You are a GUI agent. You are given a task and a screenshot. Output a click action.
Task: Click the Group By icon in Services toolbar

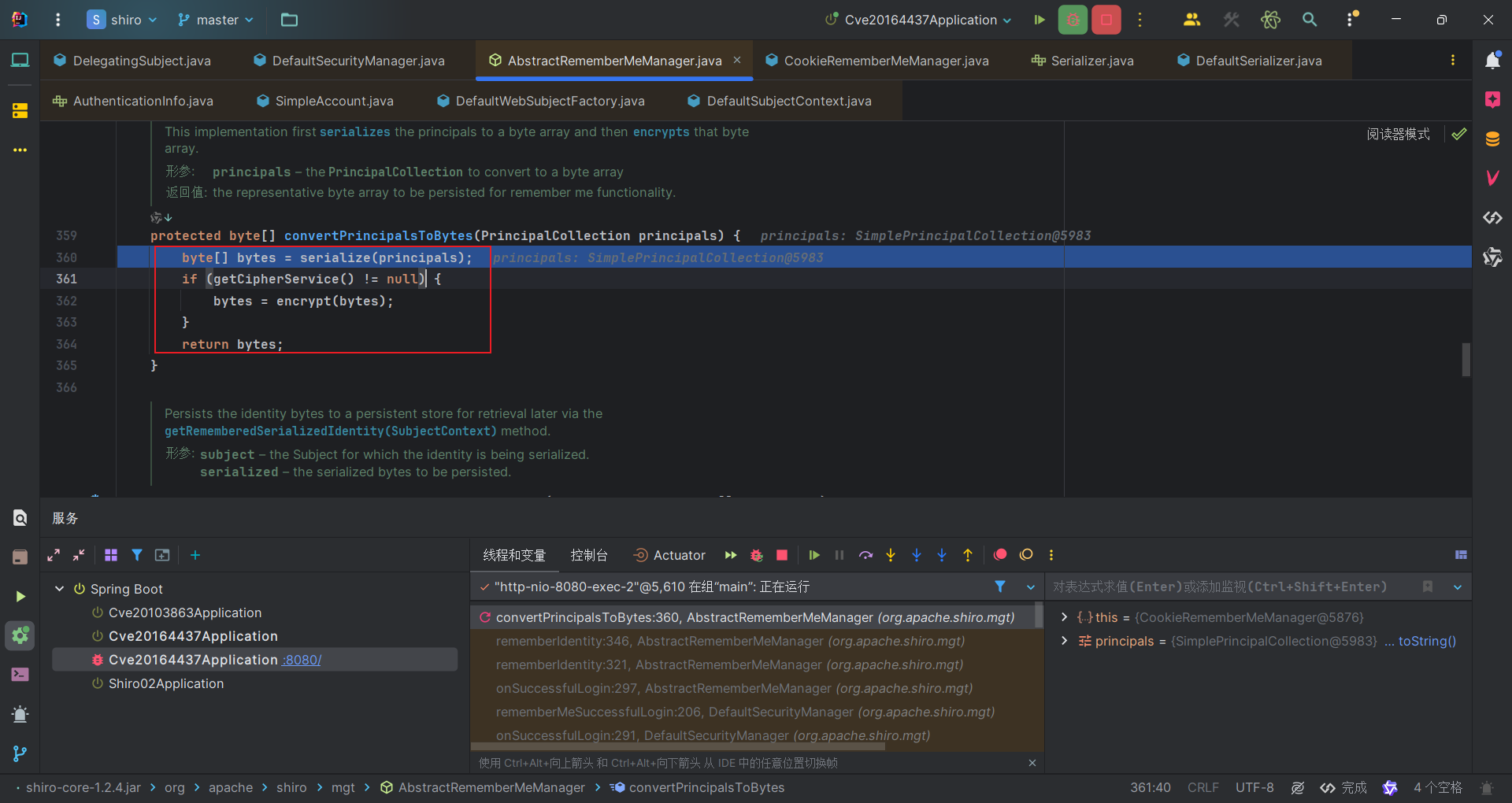111,555
